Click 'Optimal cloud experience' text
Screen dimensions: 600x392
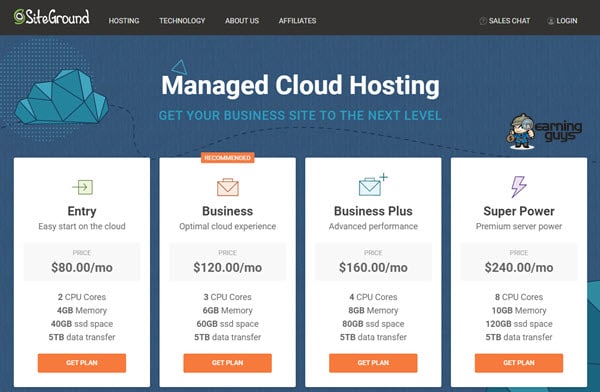point(228,226)
